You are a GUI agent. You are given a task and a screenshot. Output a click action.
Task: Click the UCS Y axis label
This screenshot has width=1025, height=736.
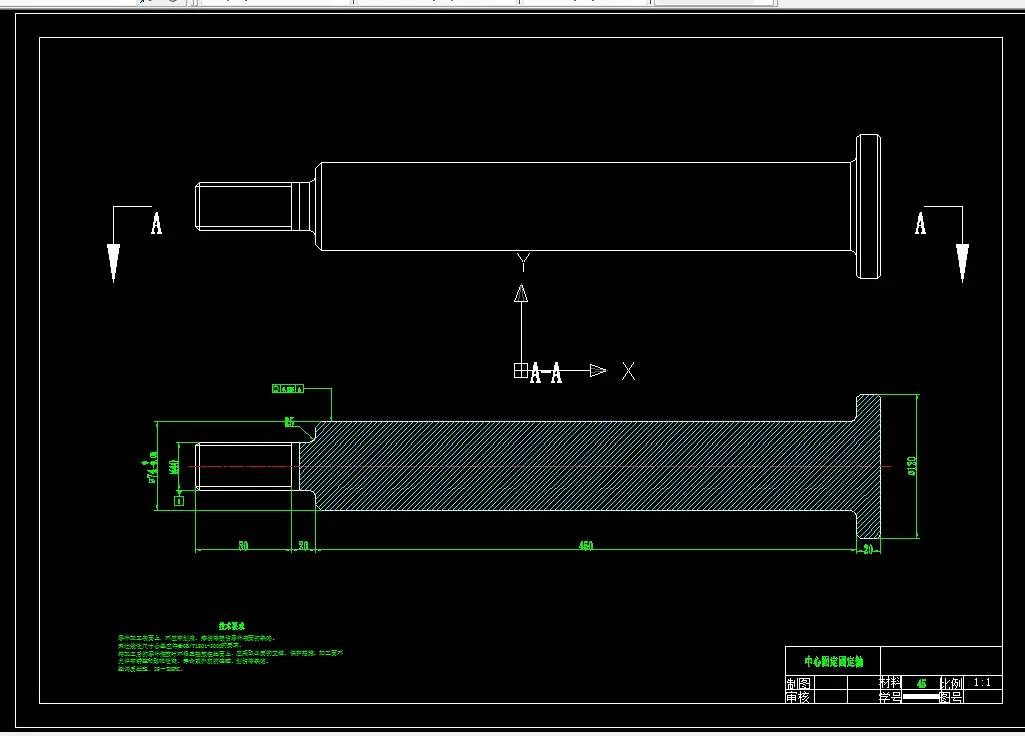point(522,262)
